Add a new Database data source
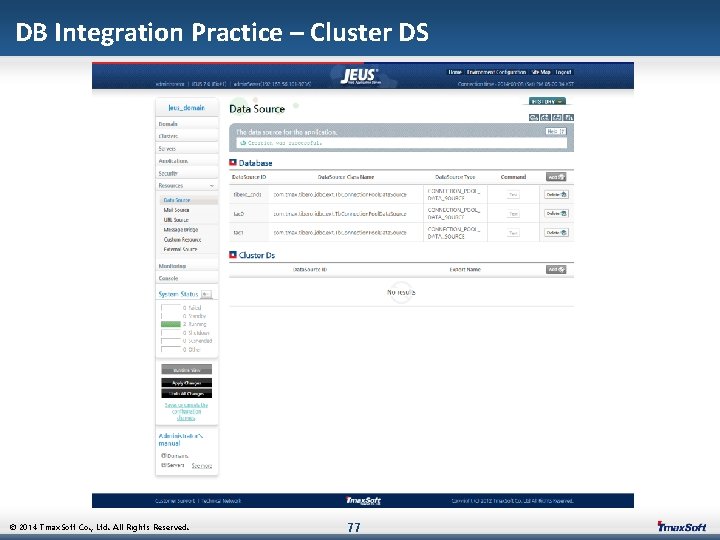This screenshot has width=720, height=540. 556,177
